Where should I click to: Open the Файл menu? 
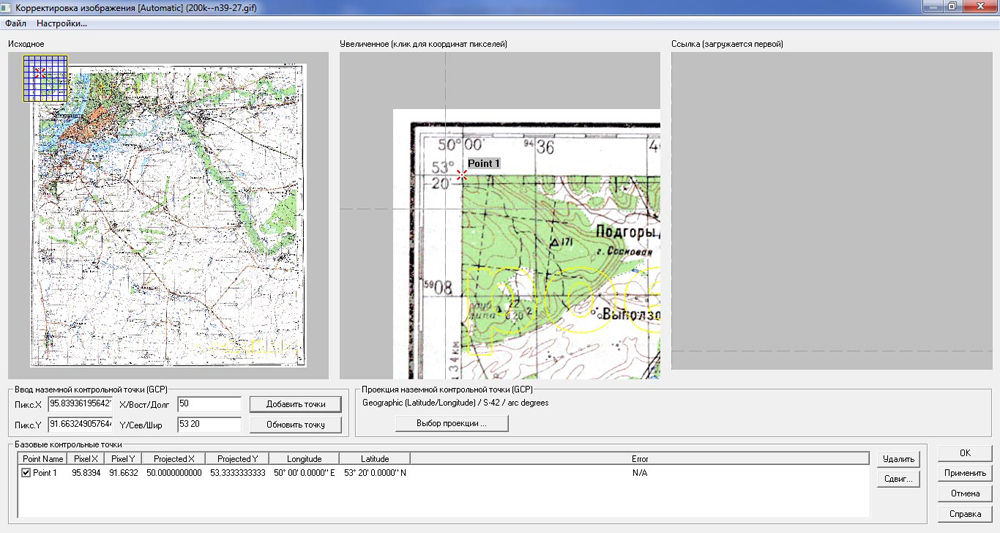(15, 23)
